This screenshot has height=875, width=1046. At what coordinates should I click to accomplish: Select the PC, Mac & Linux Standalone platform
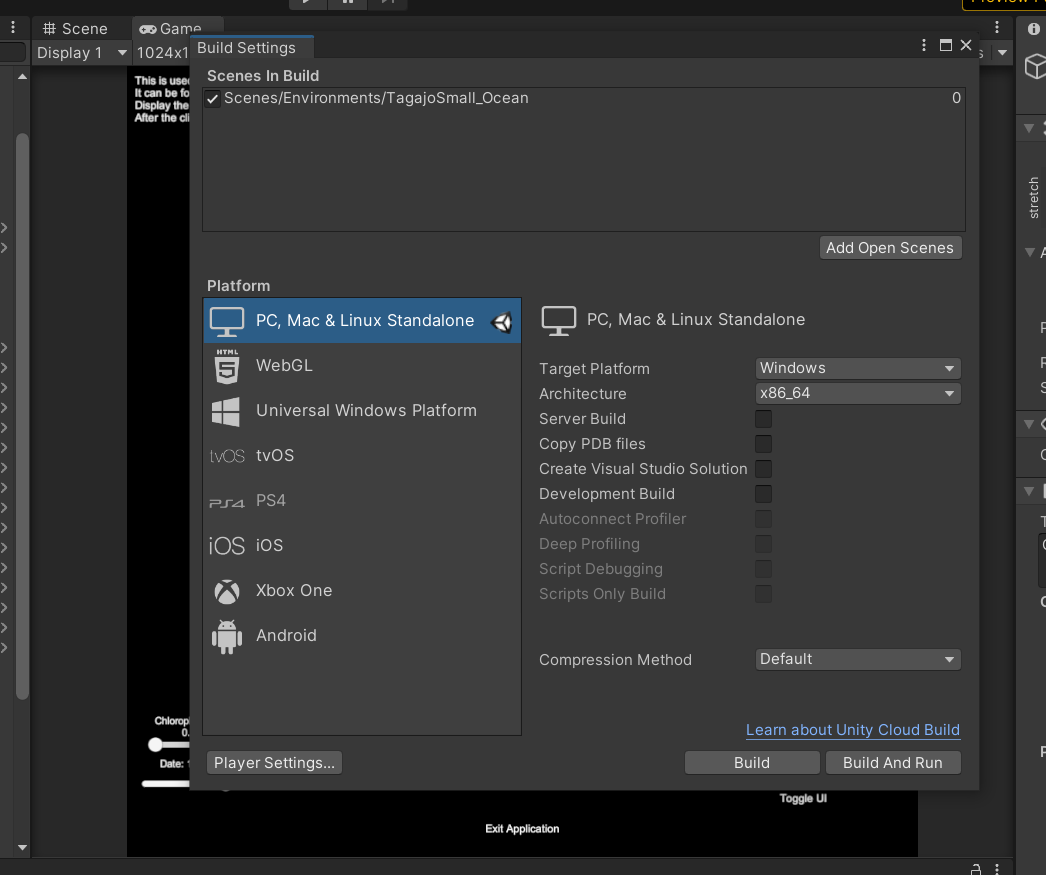(x=362, y=320)
